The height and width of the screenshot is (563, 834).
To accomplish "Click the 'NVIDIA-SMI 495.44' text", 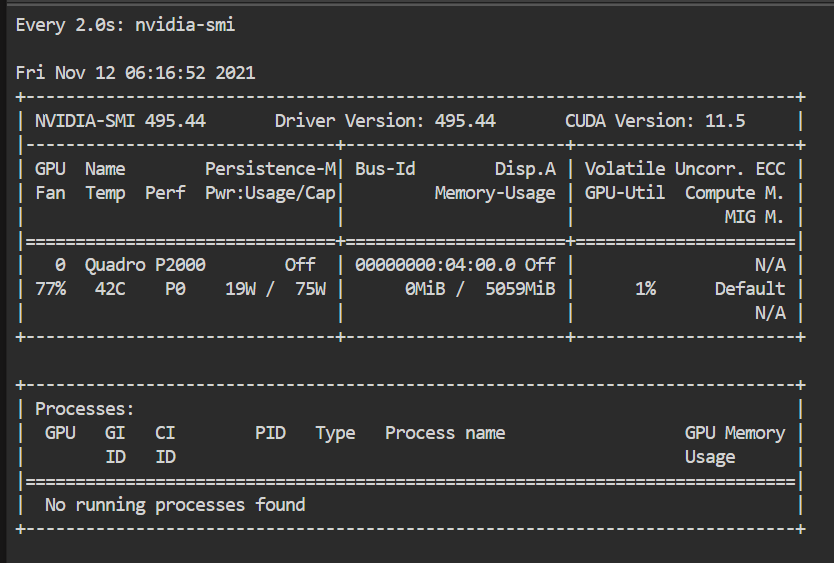I will (x=120, y=121).
